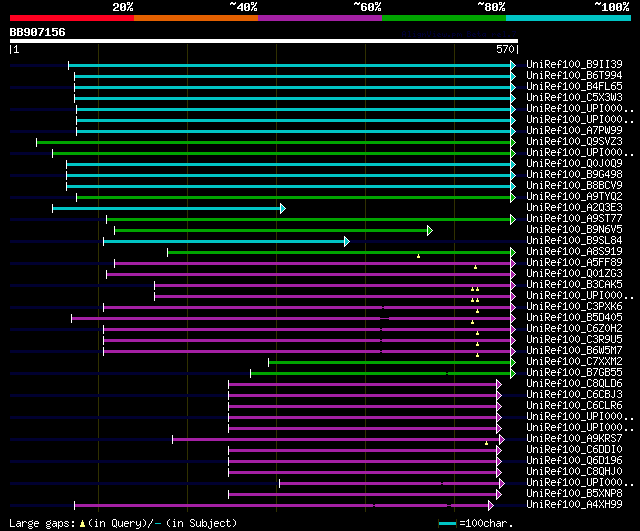Open the UniRef100_B4FL65 hit label

(574, 87)
